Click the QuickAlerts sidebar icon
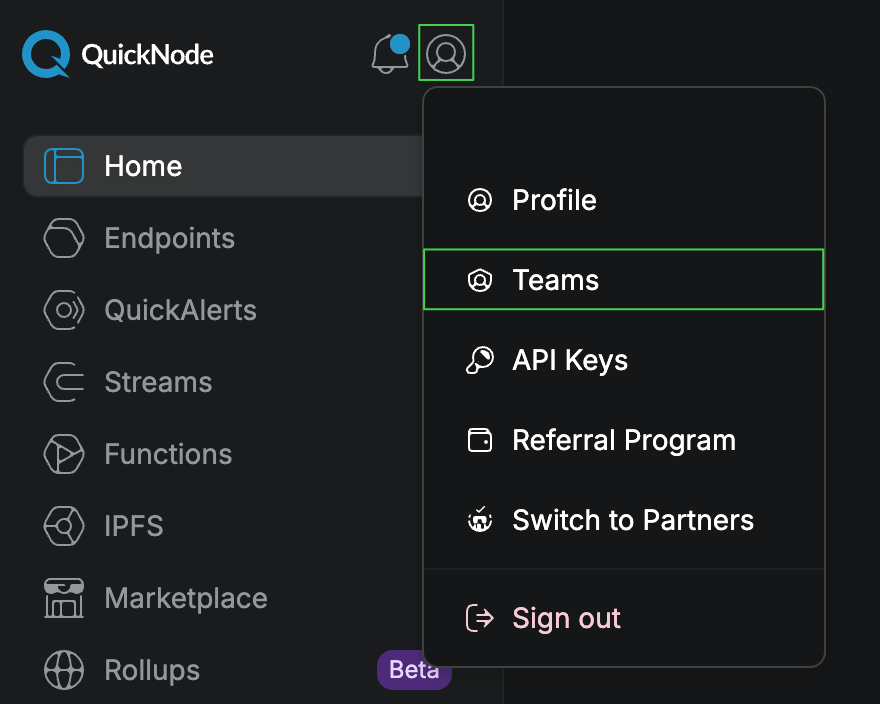Image resolution: width=880 pixels, height=704 pixels. (x=64, y=310)
